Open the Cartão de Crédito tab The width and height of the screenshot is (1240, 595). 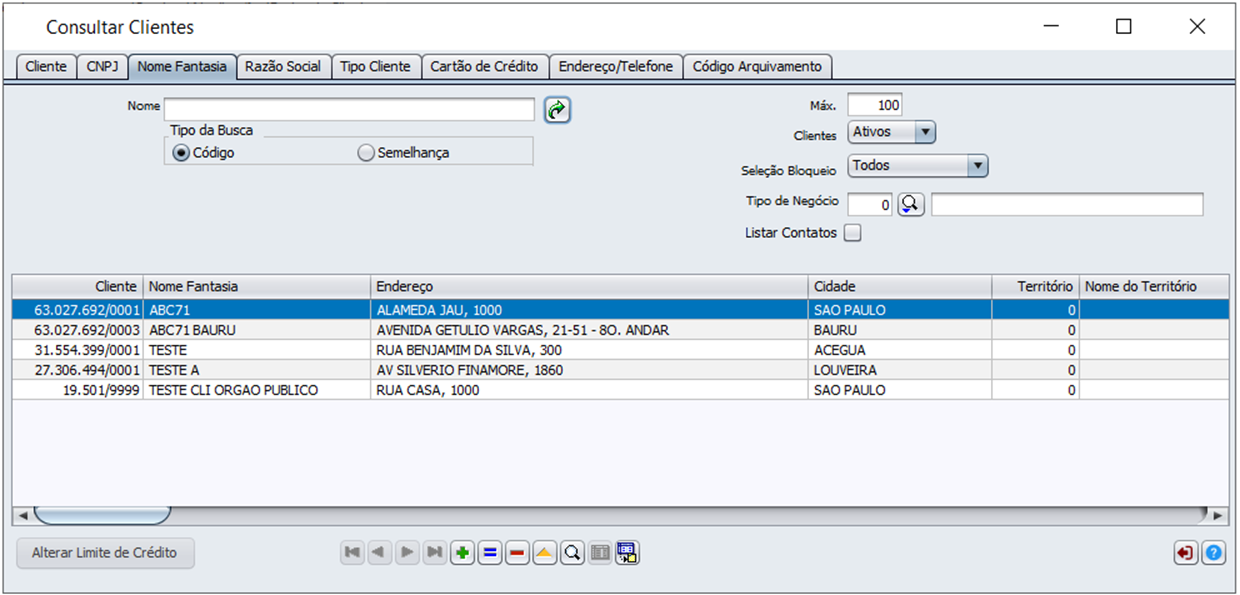[485, 67]
